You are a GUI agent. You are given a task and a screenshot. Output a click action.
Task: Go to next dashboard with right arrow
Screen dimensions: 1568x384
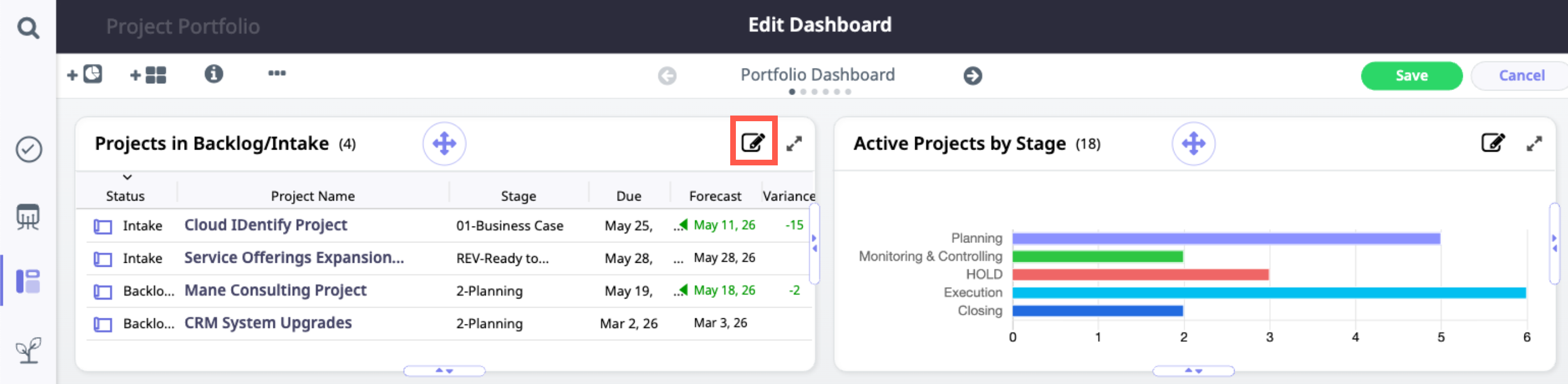point(972,75)
